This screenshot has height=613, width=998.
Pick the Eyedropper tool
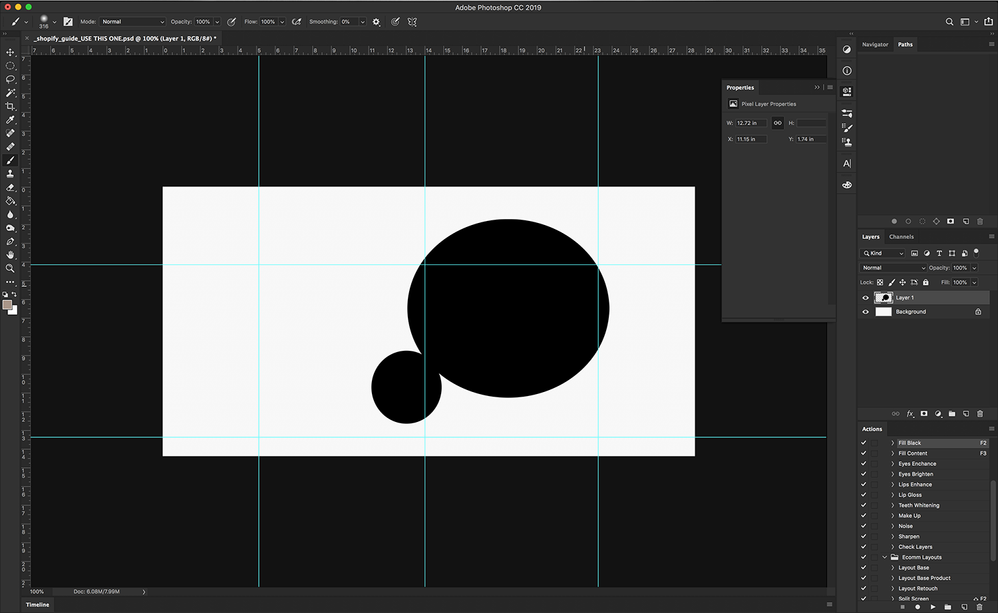coord(10,120)
